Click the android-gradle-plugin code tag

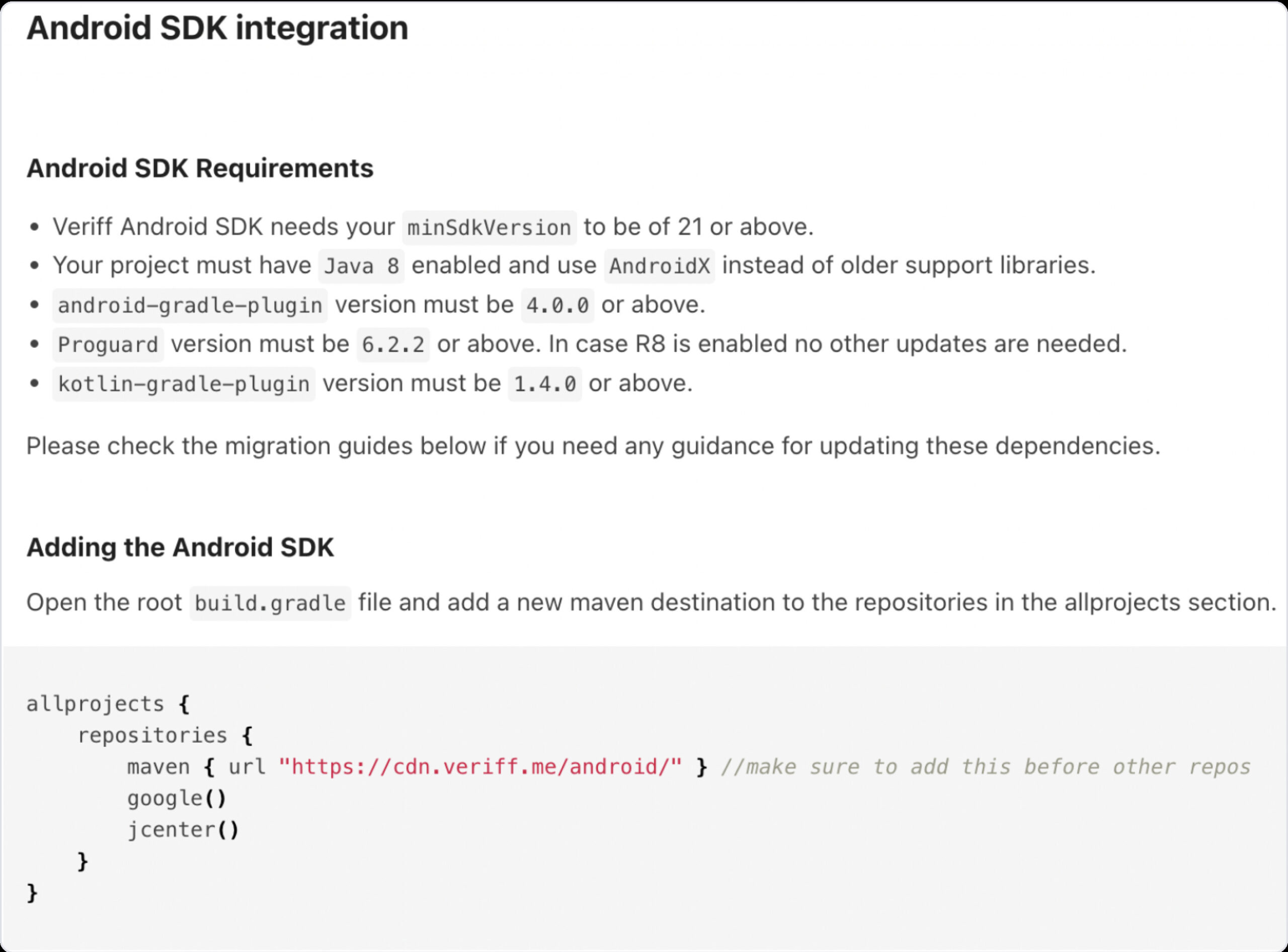click(x=190, y=305)
